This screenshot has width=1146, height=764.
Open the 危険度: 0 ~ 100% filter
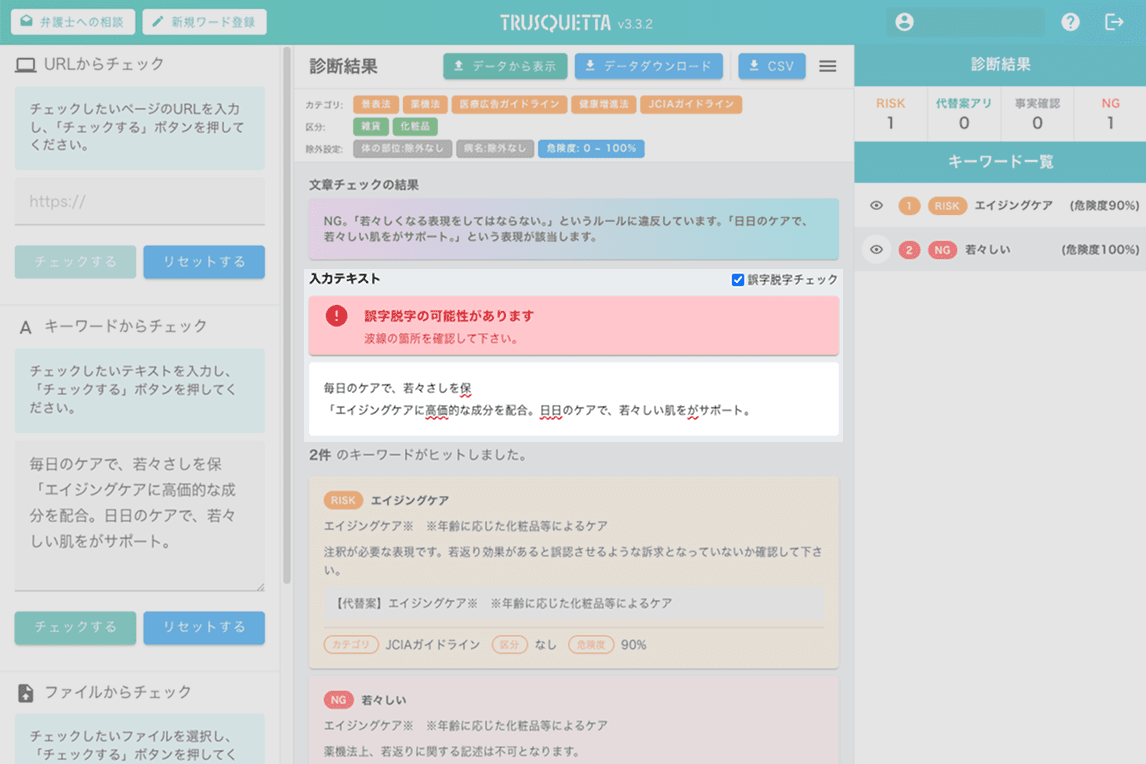pos(591,149)
